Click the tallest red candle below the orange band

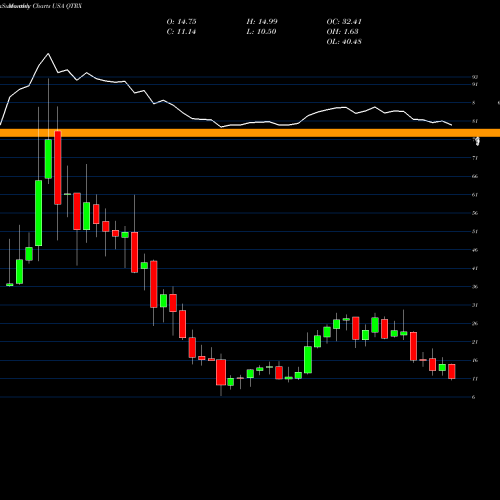(58, 168)
